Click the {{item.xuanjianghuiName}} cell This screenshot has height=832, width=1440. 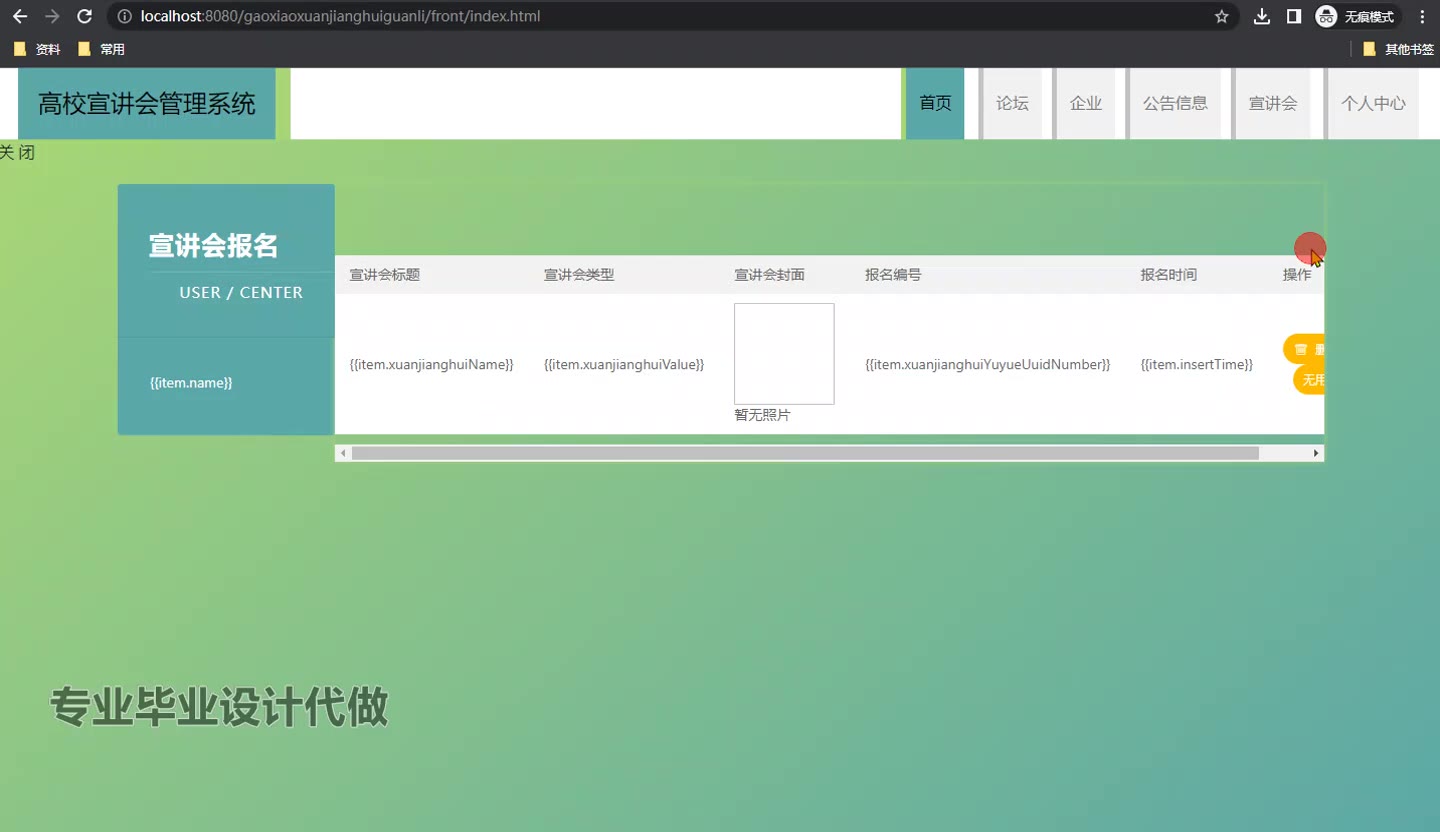tap(431, 365)
